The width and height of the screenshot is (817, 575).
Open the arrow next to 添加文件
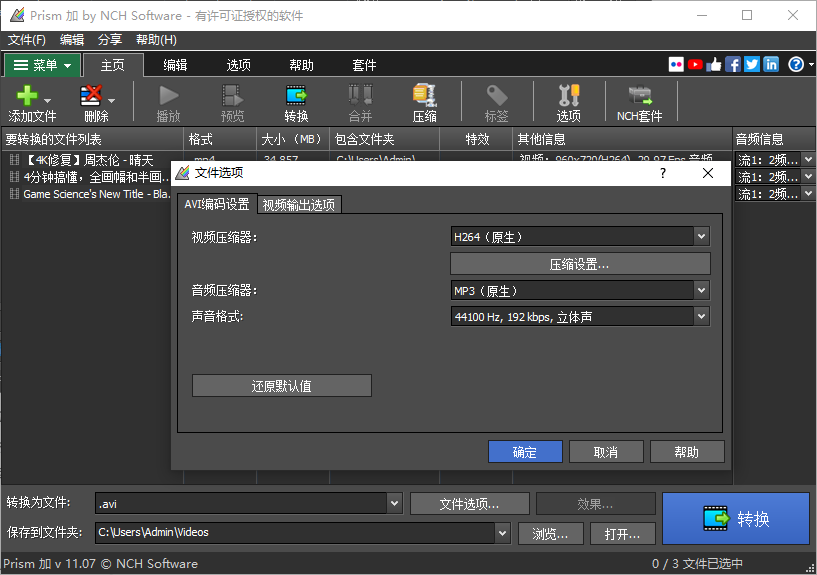click(x=47, y=100)
